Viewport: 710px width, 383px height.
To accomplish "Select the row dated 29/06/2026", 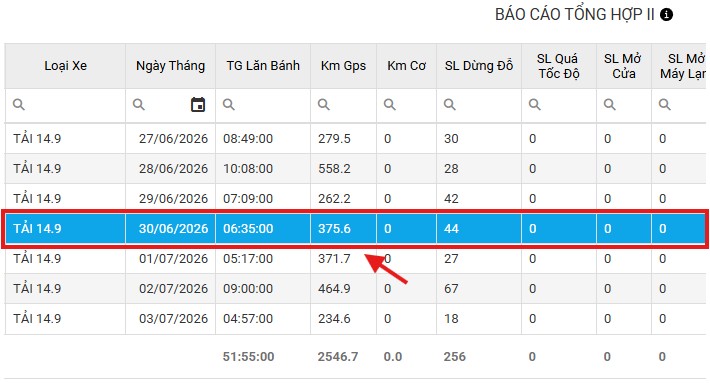I will (x=355, y=198).
